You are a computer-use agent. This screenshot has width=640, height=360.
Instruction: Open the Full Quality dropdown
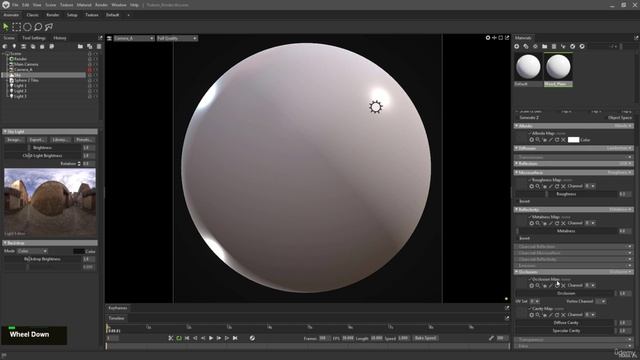click(177, 38)
